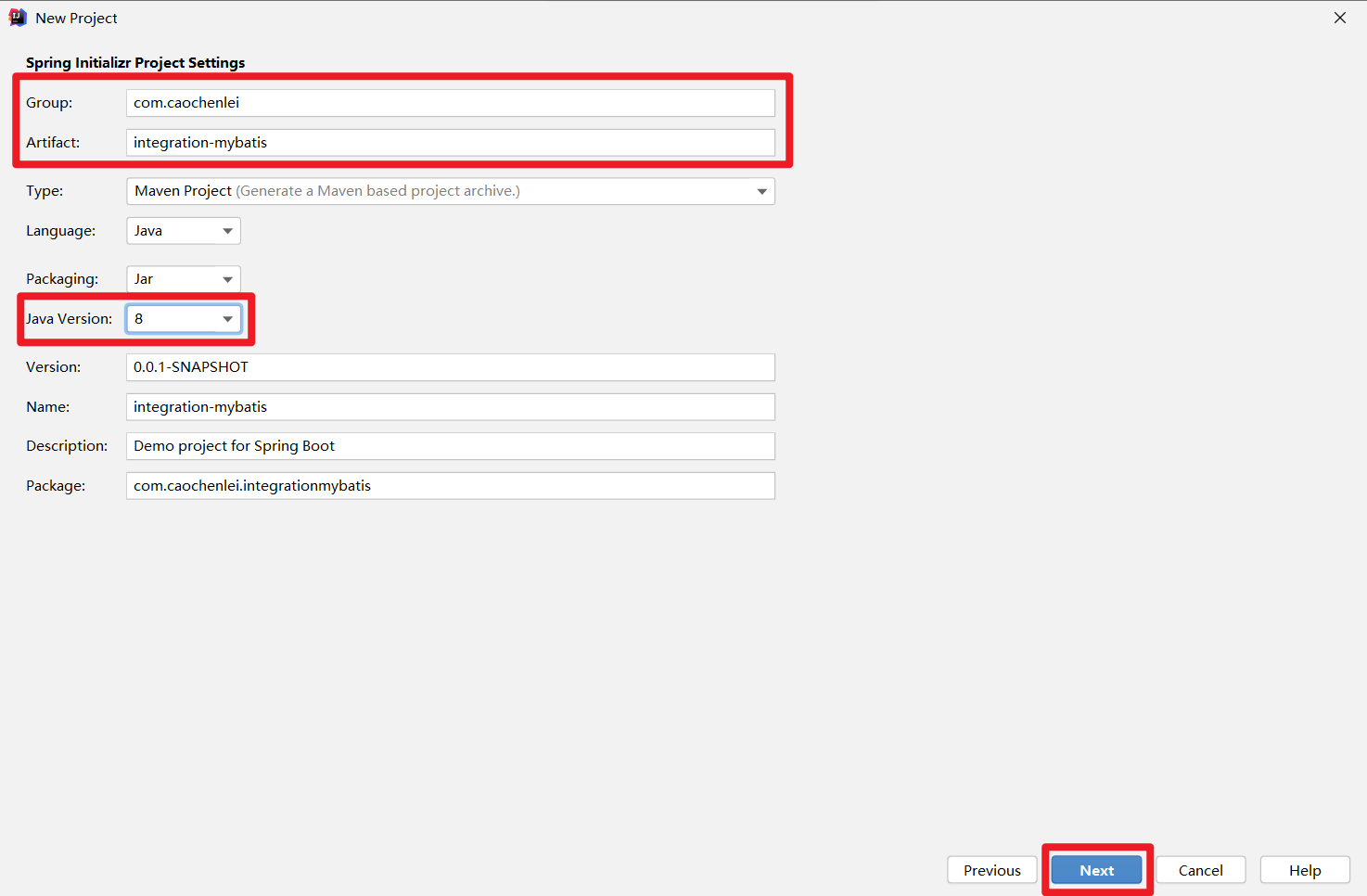Expand the Java Version combo box
Screen dimensions: 1367x896
184,319
